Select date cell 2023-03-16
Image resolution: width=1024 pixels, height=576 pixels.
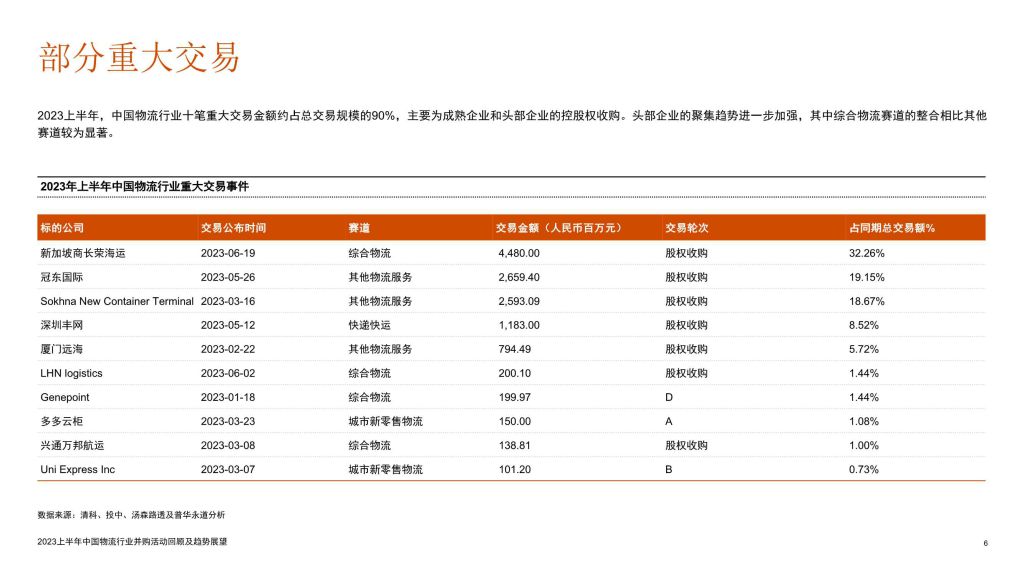(228, 301)
